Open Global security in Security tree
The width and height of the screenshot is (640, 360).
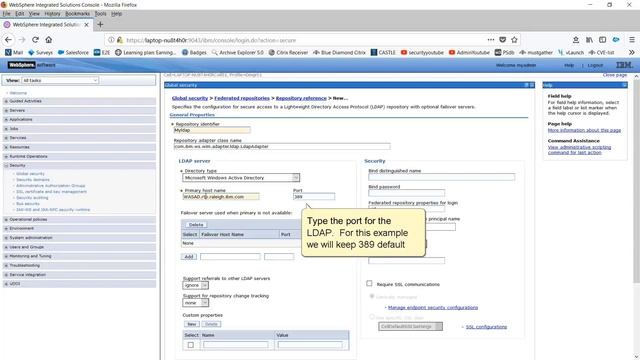pos(30,173)
